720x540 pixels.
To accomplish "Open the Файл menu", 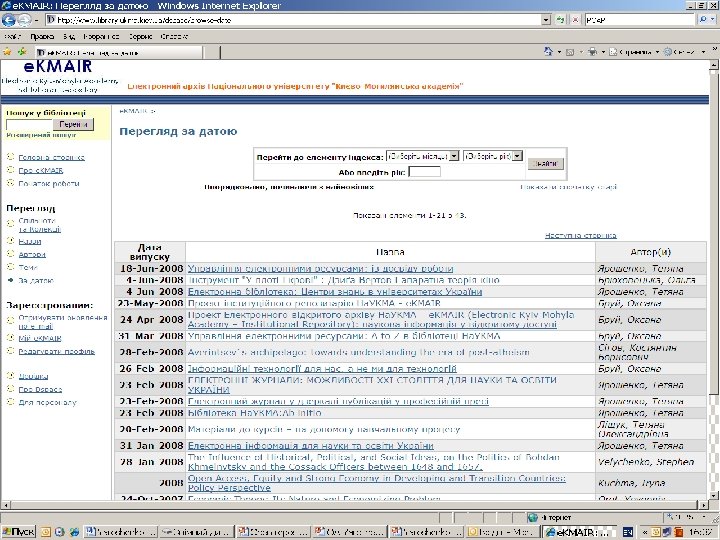I will pos(12,36).
